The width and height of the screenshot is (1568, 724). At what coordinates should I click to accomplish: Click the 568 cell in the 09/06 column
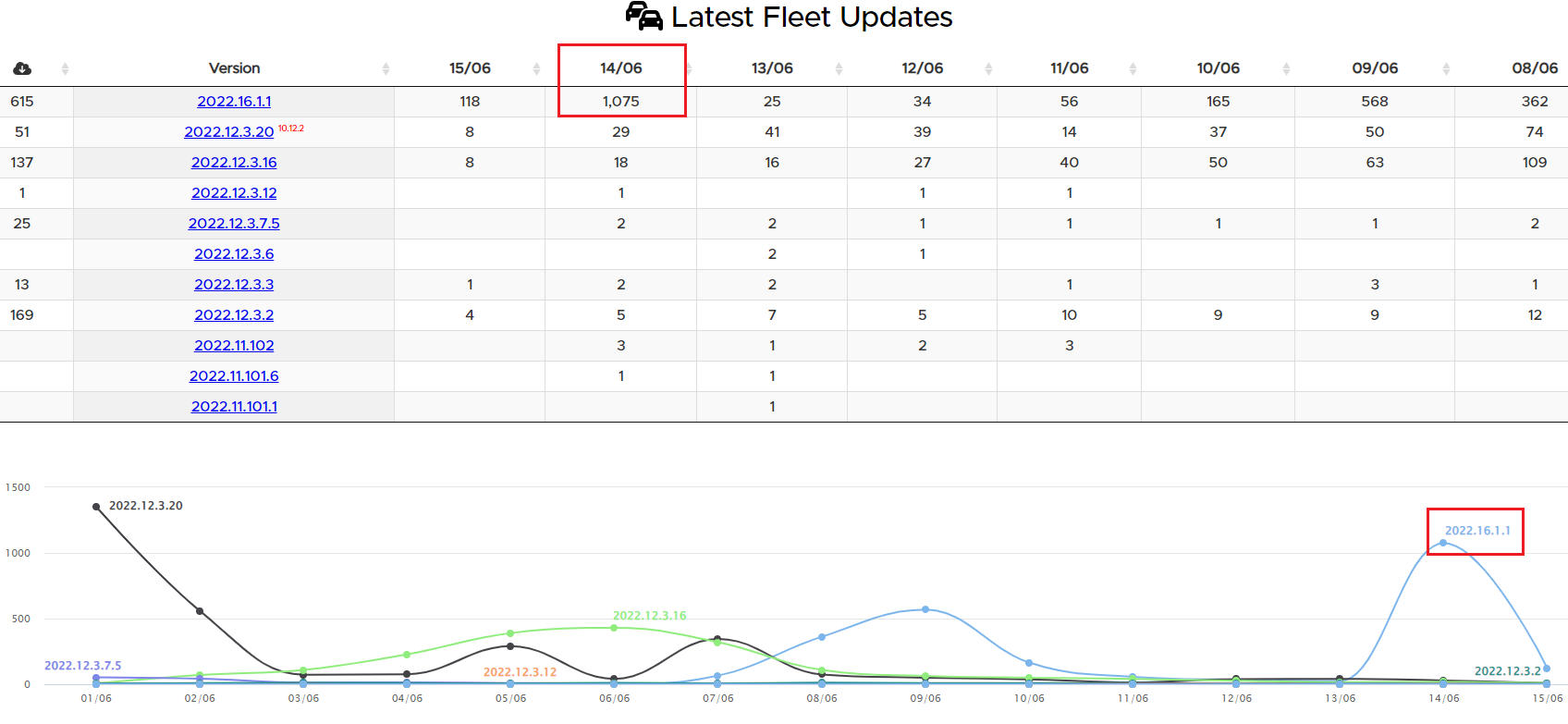pyautogui.click(x=1375, y=102)
